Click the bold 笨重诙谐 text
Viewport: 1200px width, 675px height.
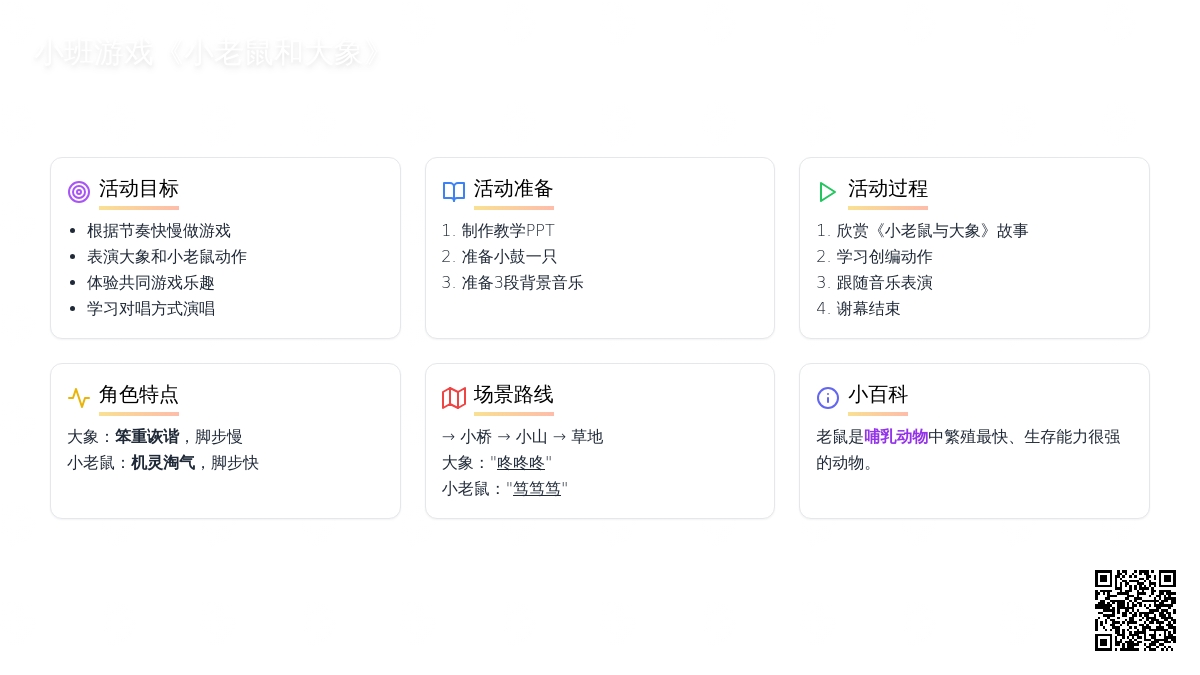(x=147, y=437)
